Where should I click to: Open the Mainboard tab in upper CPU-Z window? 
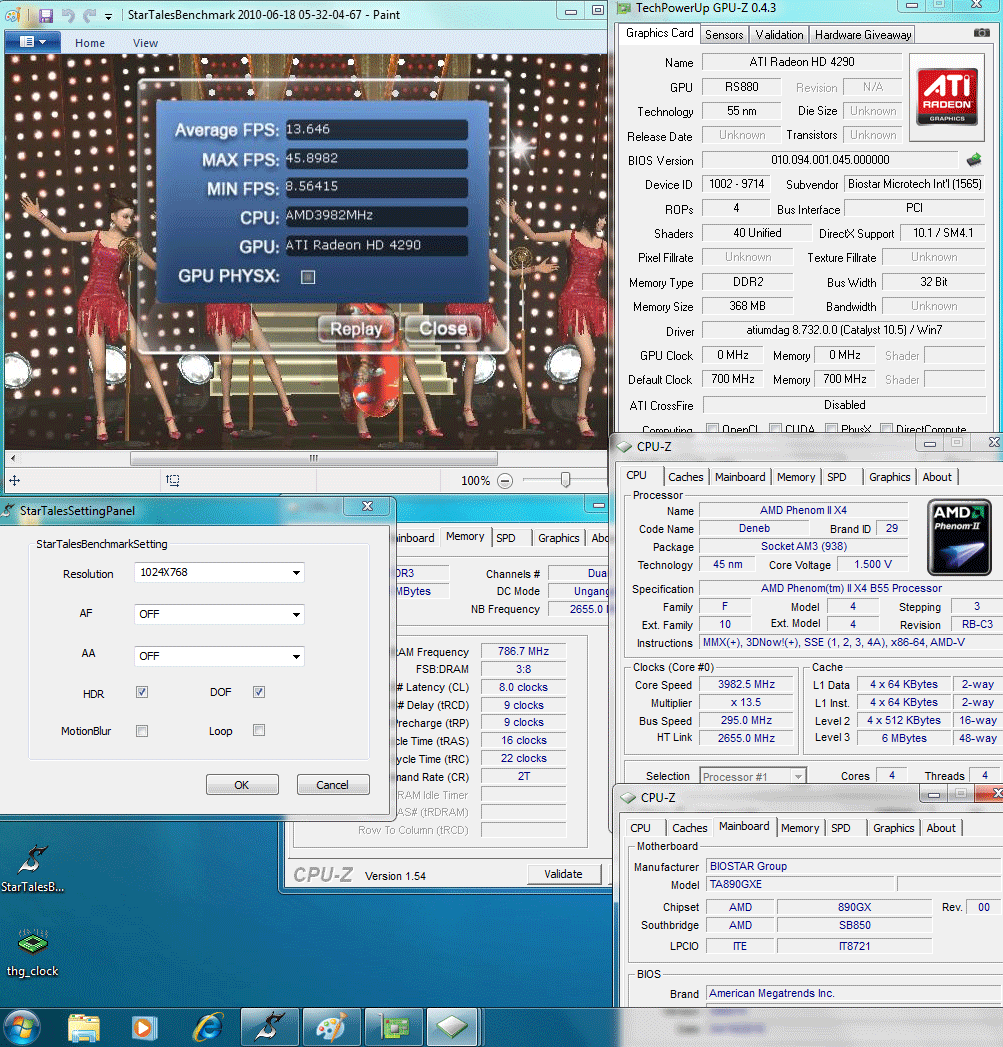[740, 477]
